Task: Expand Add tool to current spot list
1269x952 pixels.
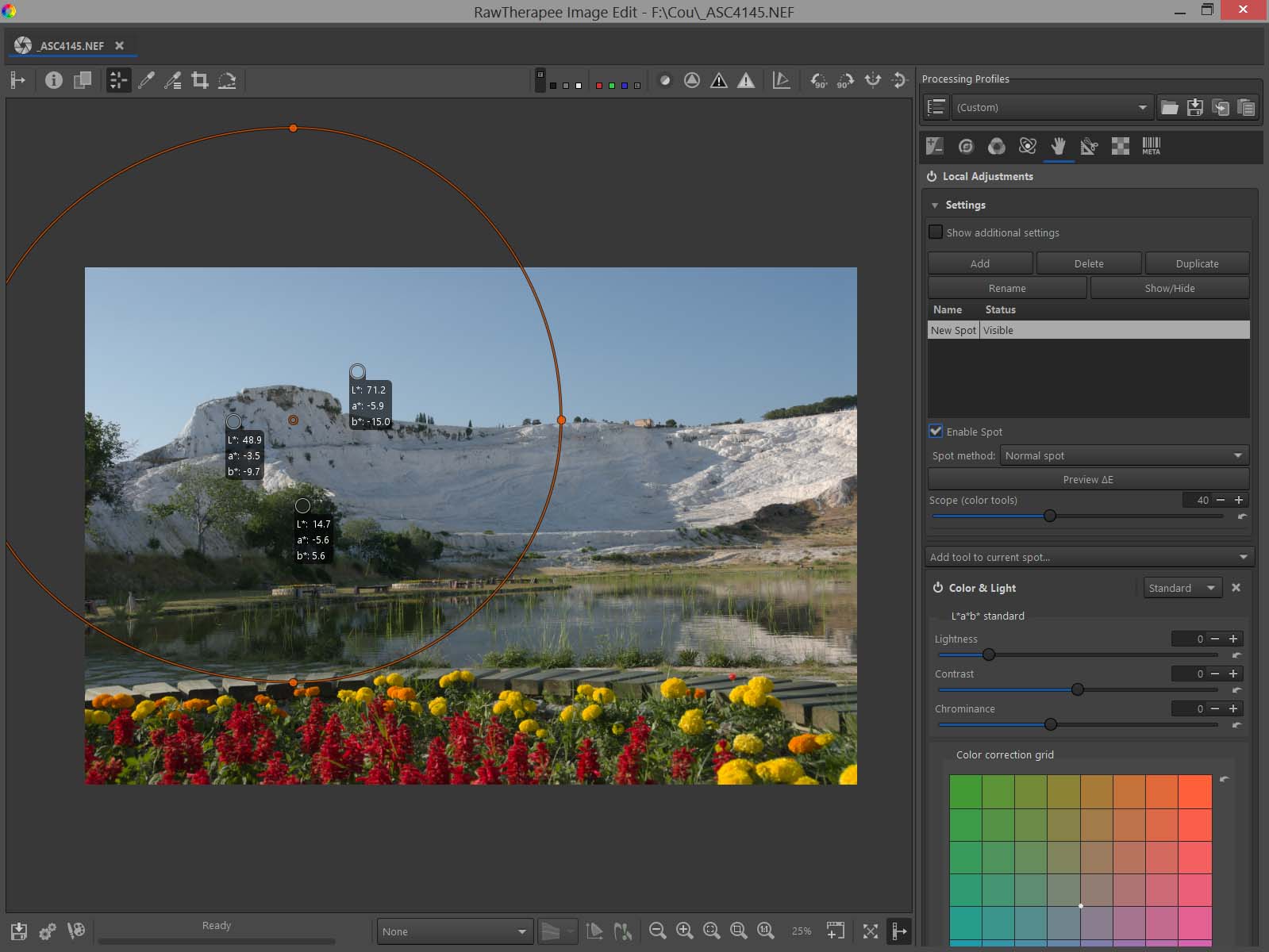Action: pos(1089,557)
